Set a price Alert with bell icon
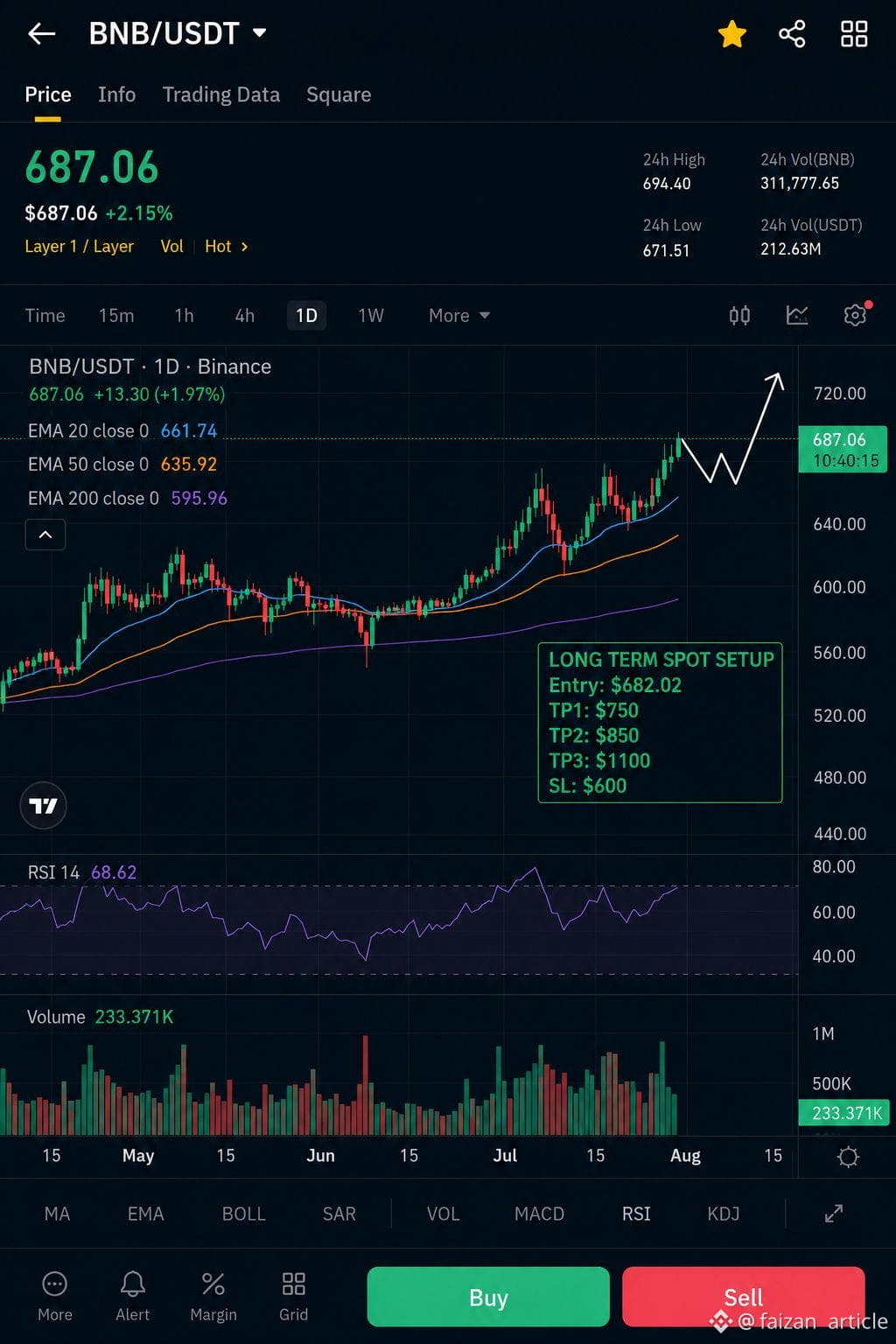Image resolution: width=896 pixels, height=1344 pixels. (133, 1296)
